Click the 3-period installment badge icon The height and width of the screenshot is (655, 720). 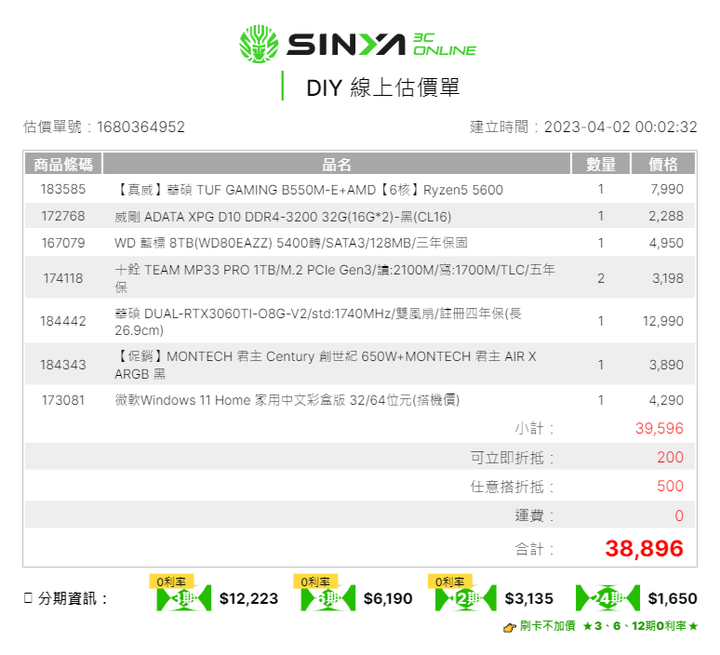point(184,598)
